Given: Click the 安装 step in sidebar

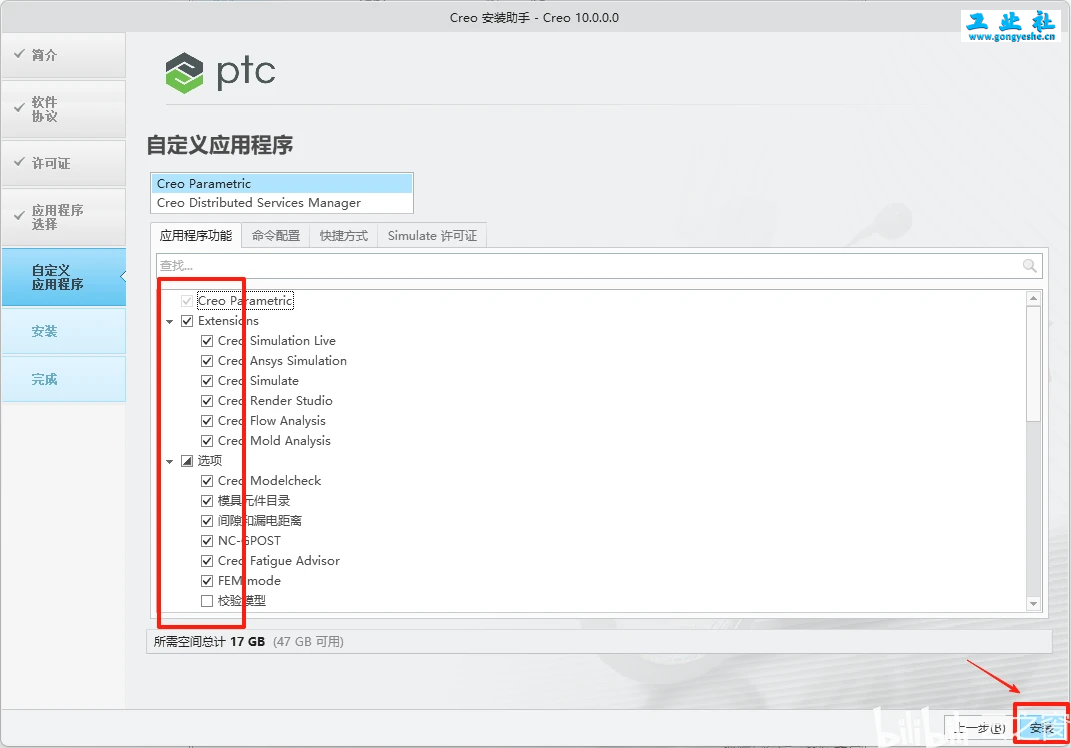Looking at the screenshot, I should click(64, 331).
